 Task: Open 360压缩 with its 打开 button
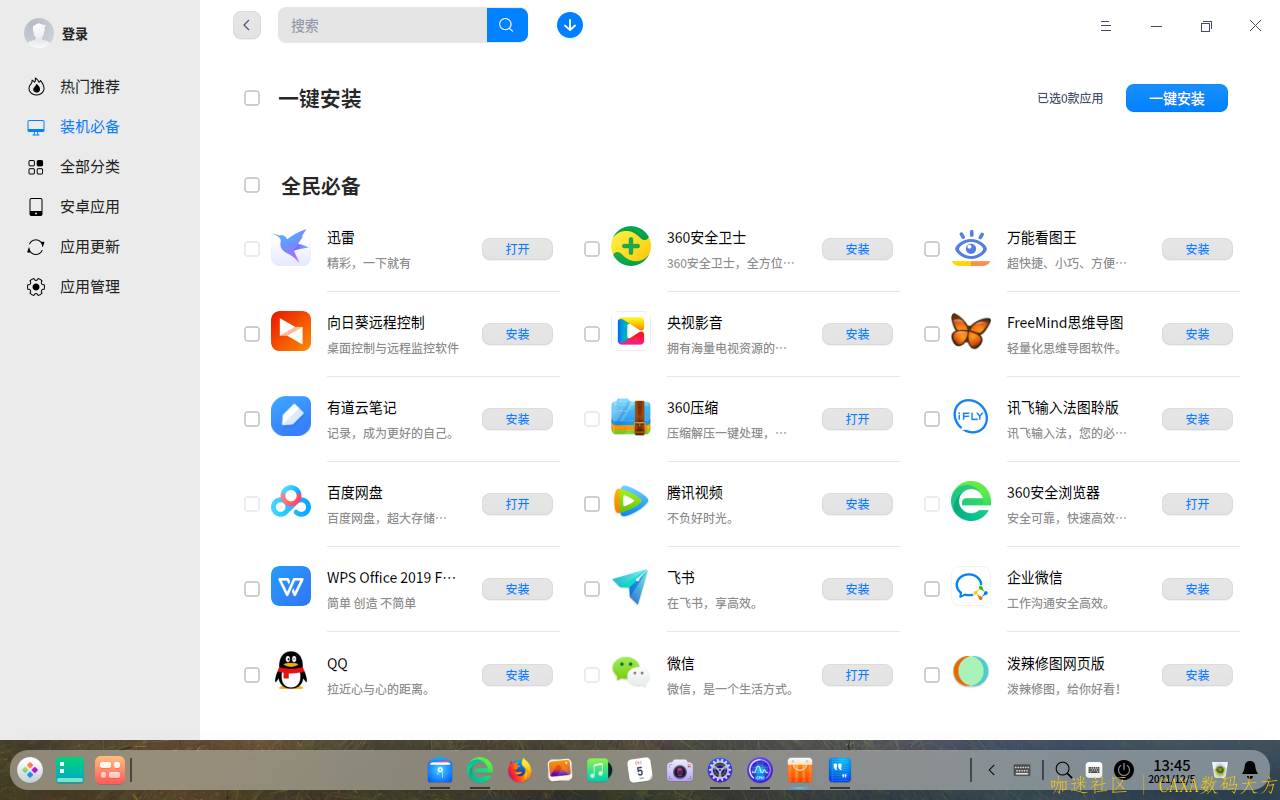[x=857, y=419]
